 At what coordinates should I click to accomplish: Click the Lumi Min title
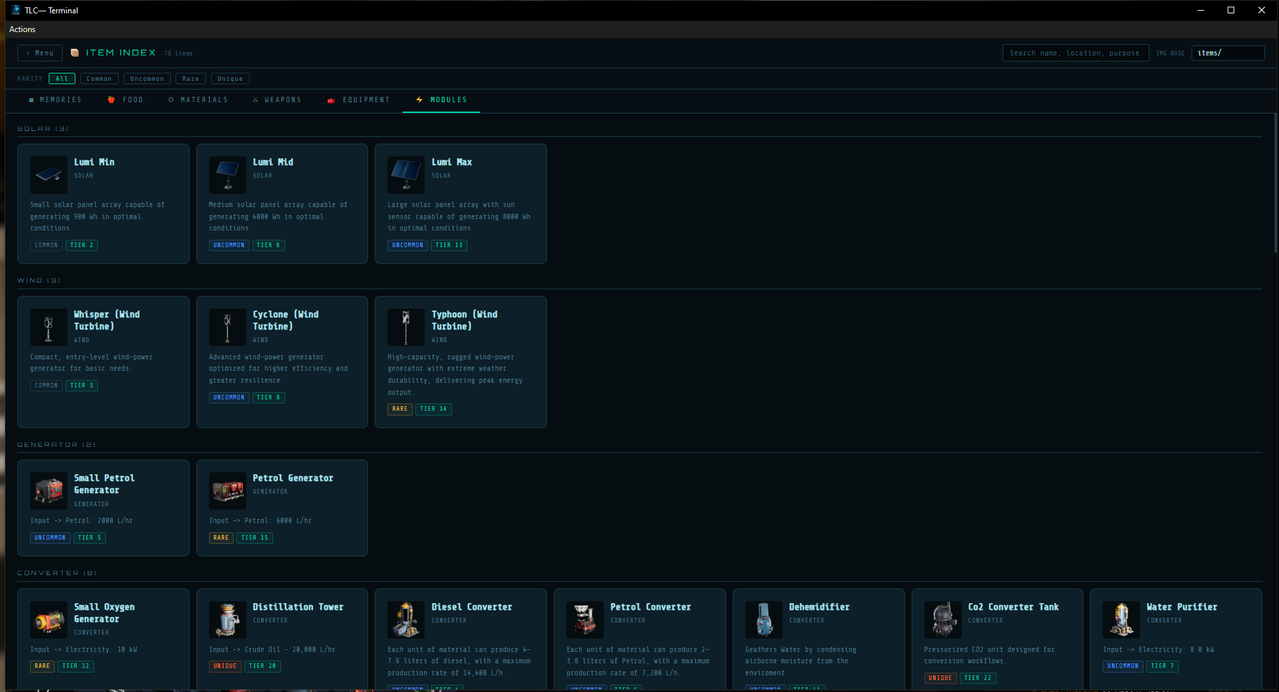(94, 162)
